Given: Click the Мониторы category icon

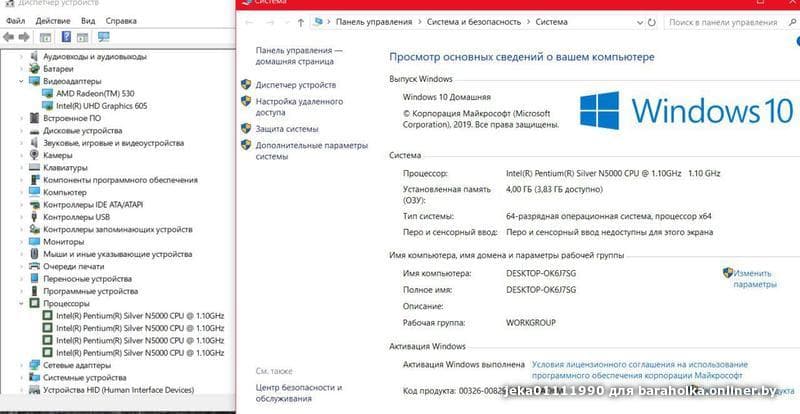Looking at the screenshot, I should [x=35, y=241].
